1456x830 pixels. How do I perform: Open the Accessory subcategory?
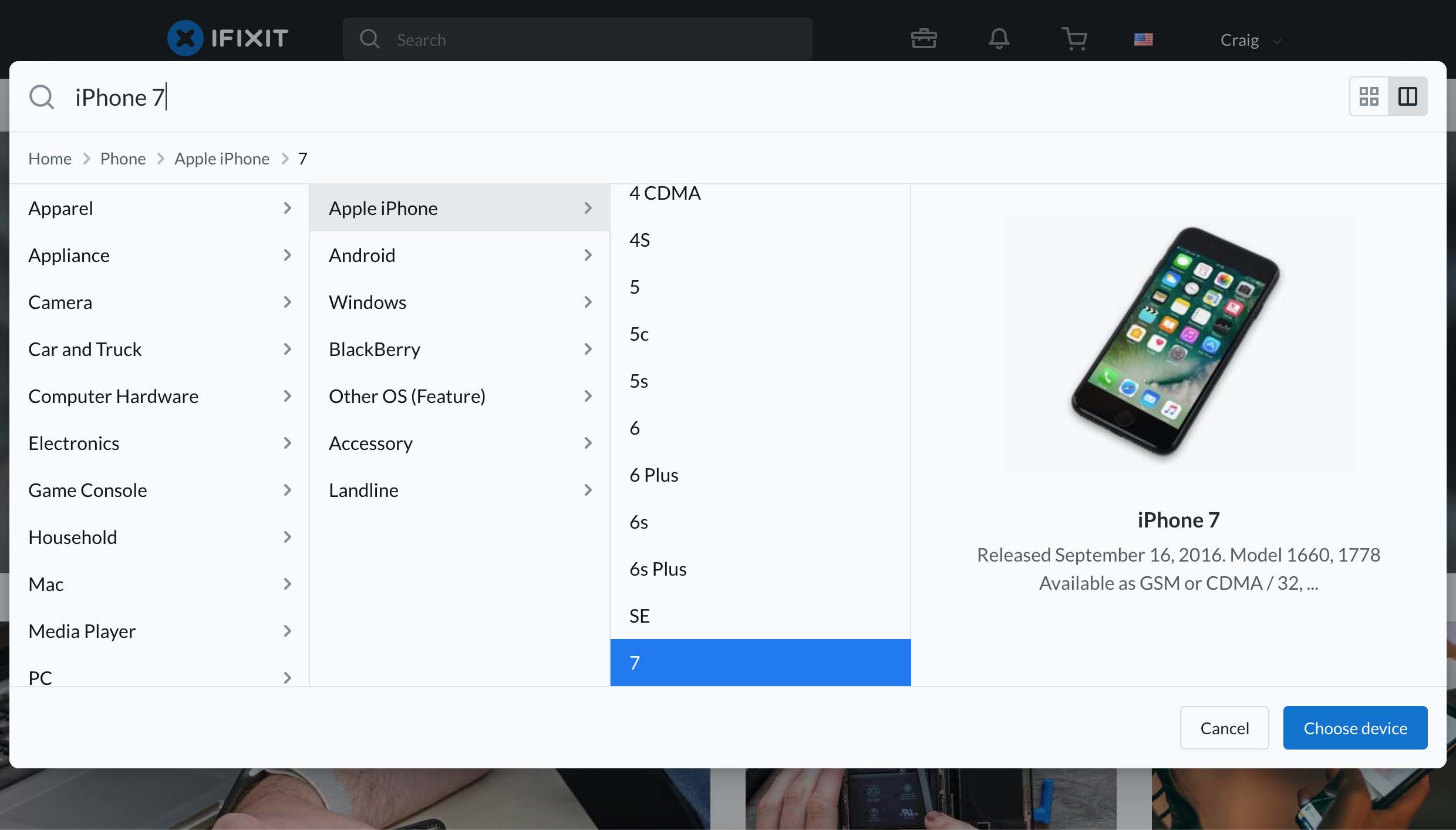(460, 443)
